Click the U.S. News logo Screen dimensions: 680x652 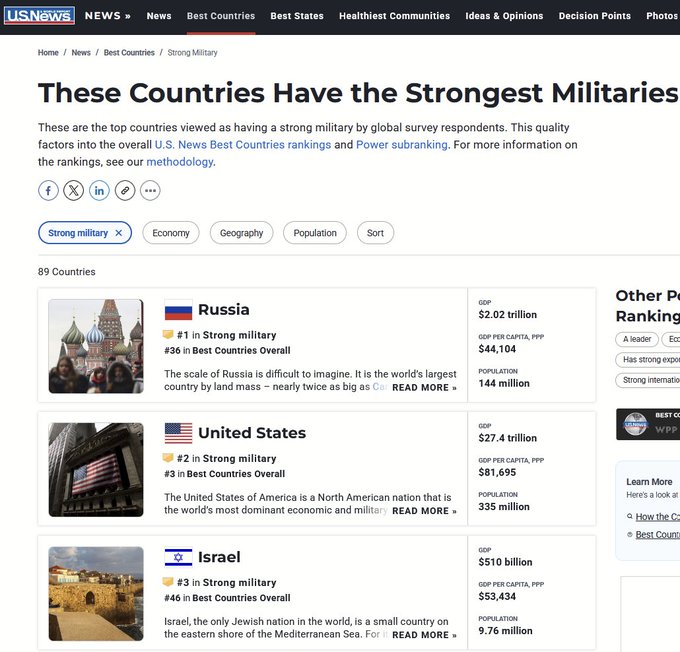coord(39,16)
